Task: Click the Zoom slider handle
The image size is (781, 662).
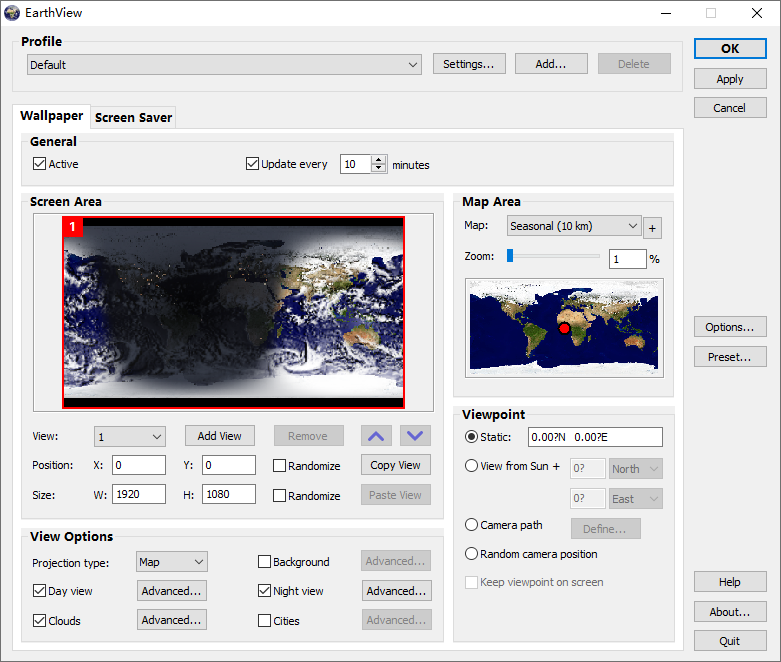Action: (x=510, y=256)
